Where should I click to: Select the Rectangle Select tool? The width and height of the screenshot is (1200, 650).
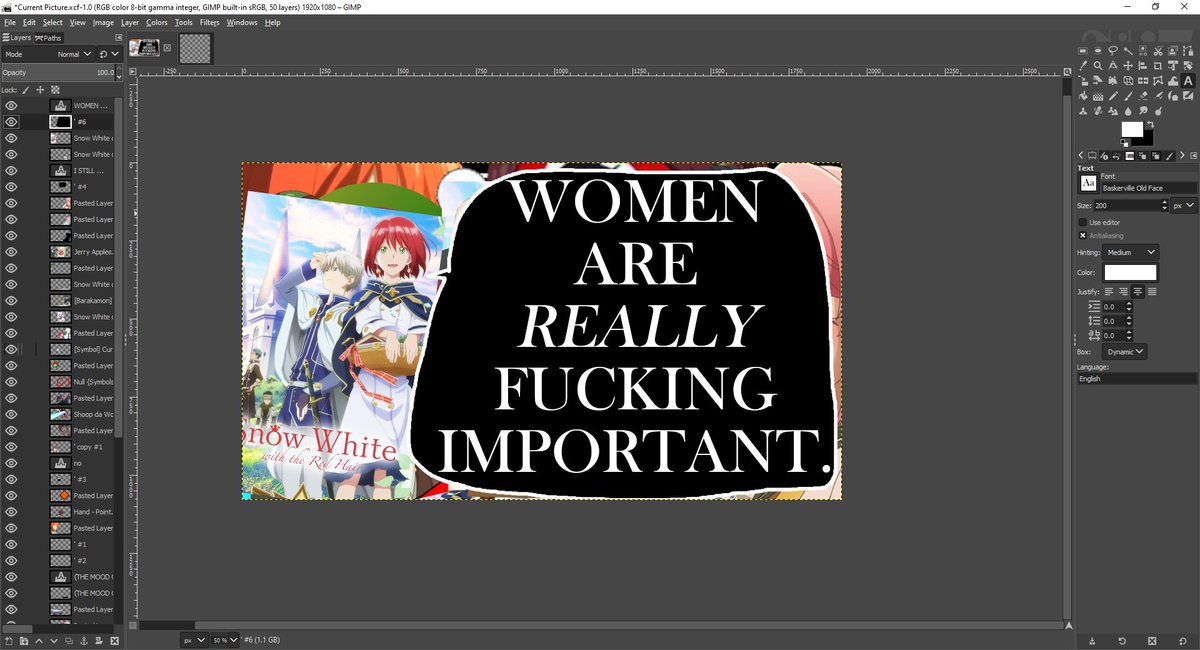click(x=1083, y=51)
